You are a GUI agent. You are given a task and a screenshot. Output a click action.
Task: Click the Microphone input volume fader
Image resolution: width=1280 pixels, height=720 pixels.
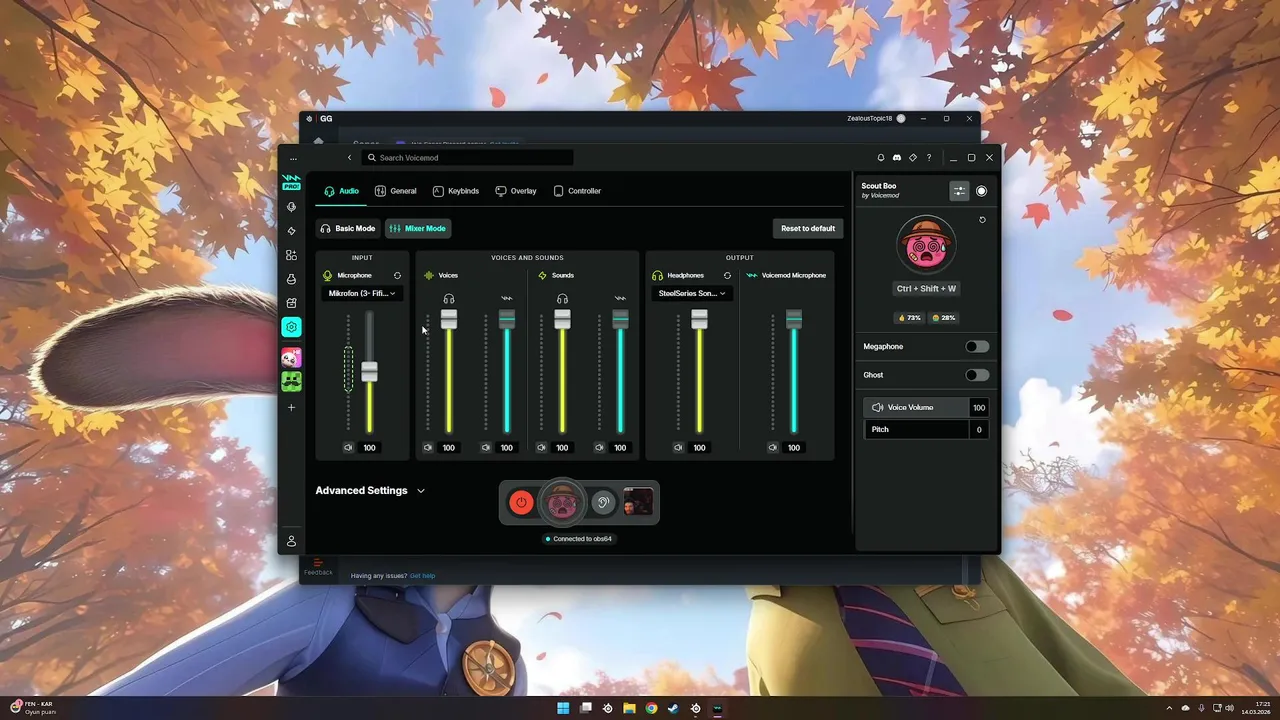[x=369, y=371]
